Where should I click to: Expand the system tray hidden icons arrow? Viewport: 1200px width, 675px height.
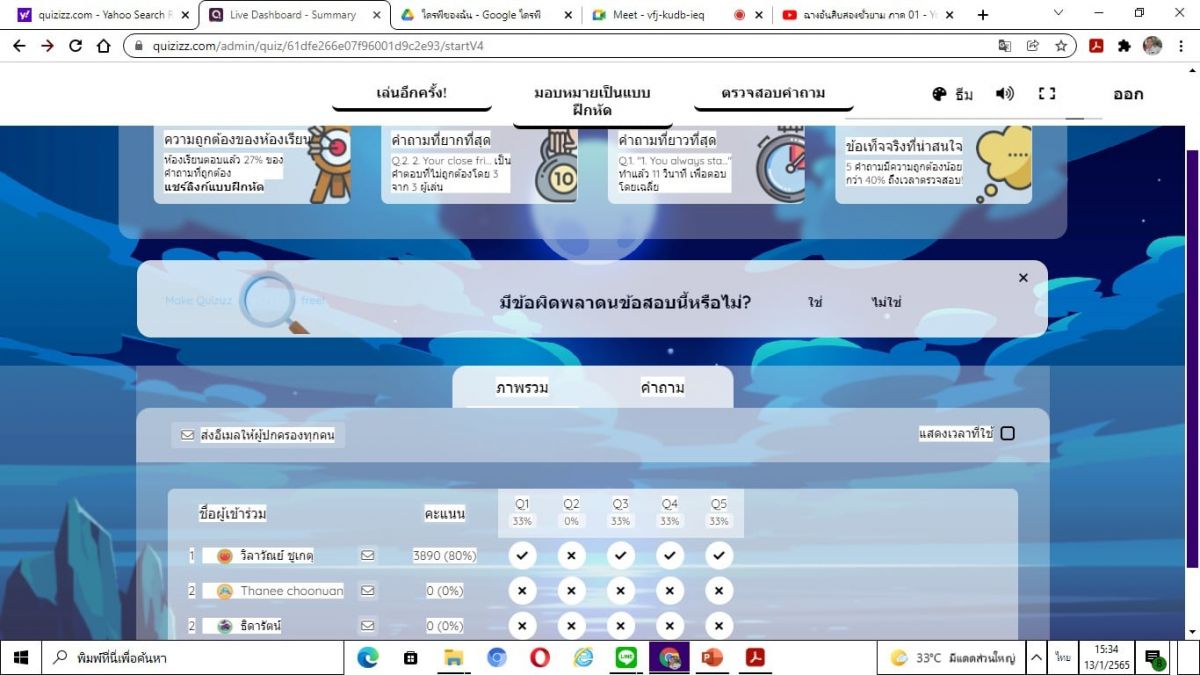[x=1036, y=658]
